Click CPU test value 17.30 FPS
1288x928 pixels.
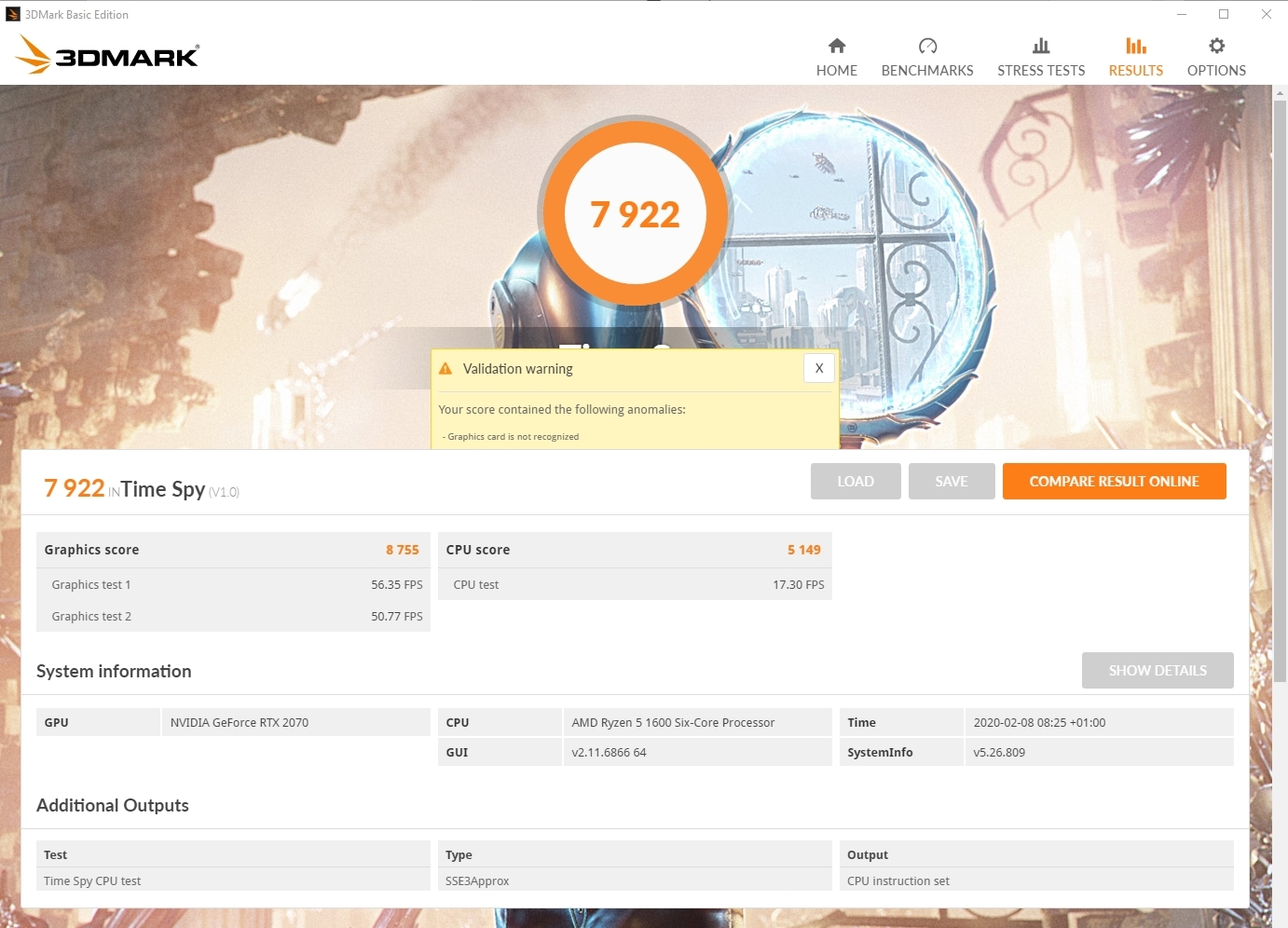point(799,585)
